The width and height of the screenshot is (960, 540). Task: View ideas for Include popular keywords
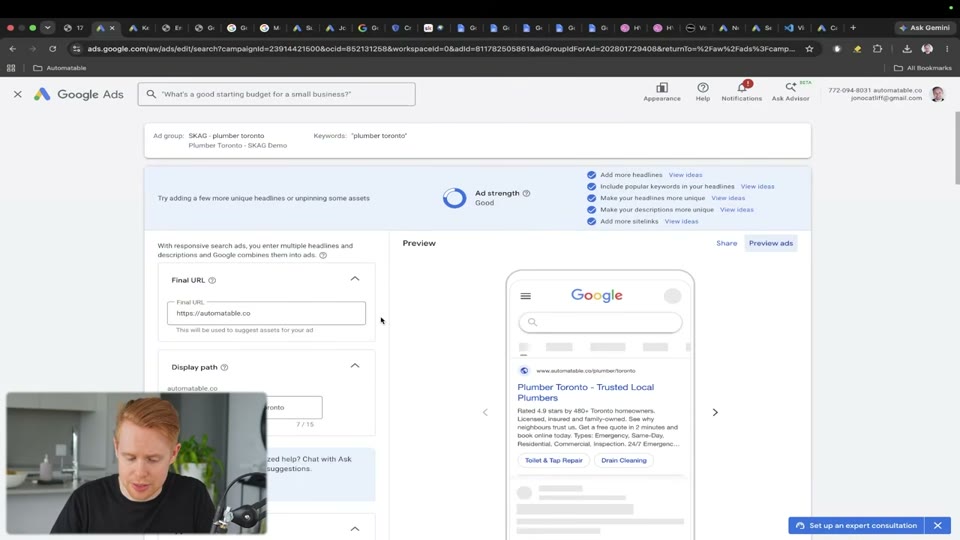[757, 187]
